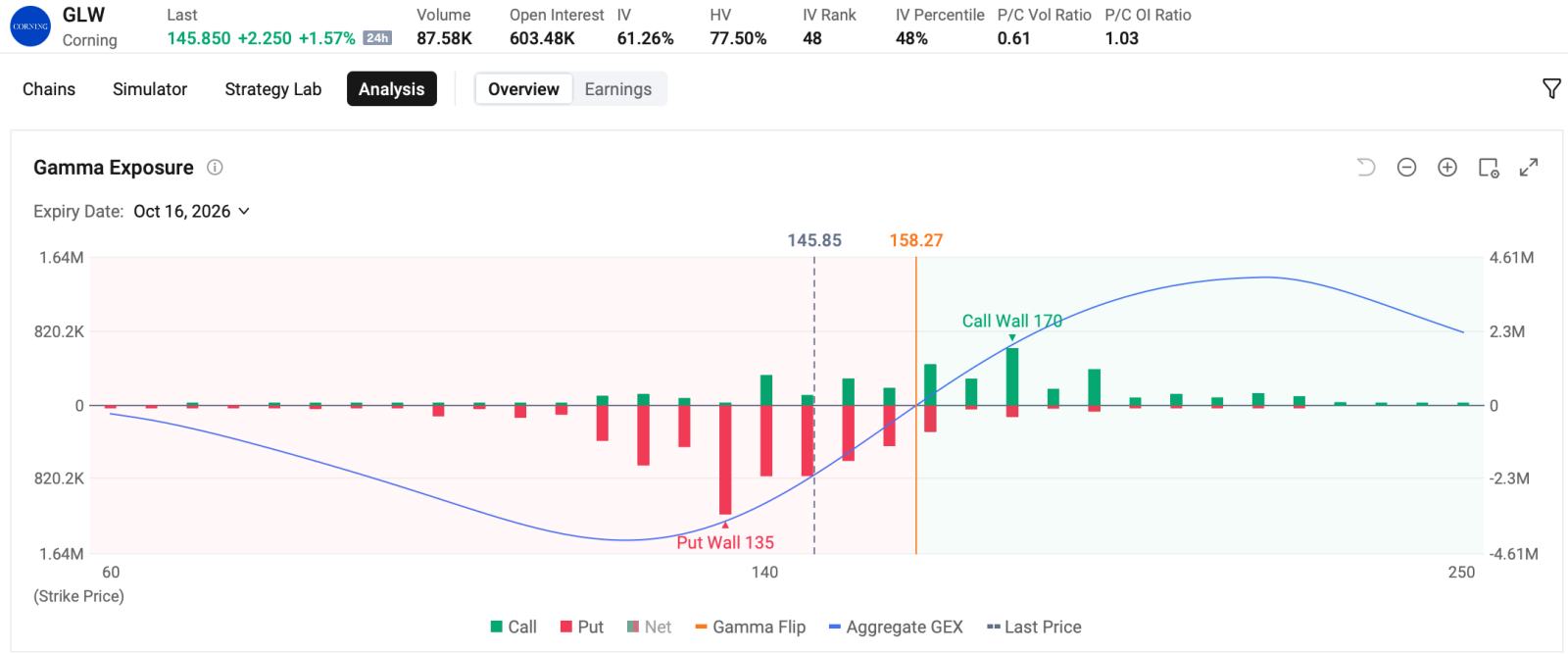Toggle the Aggregate GEX legend item
This screenshot has width=1568, height=654.
click(896, 627)
